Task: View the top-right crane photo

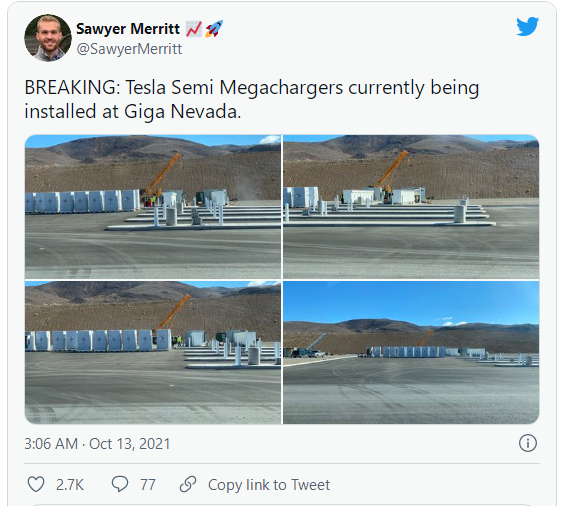Action: (x=411, y=207)
